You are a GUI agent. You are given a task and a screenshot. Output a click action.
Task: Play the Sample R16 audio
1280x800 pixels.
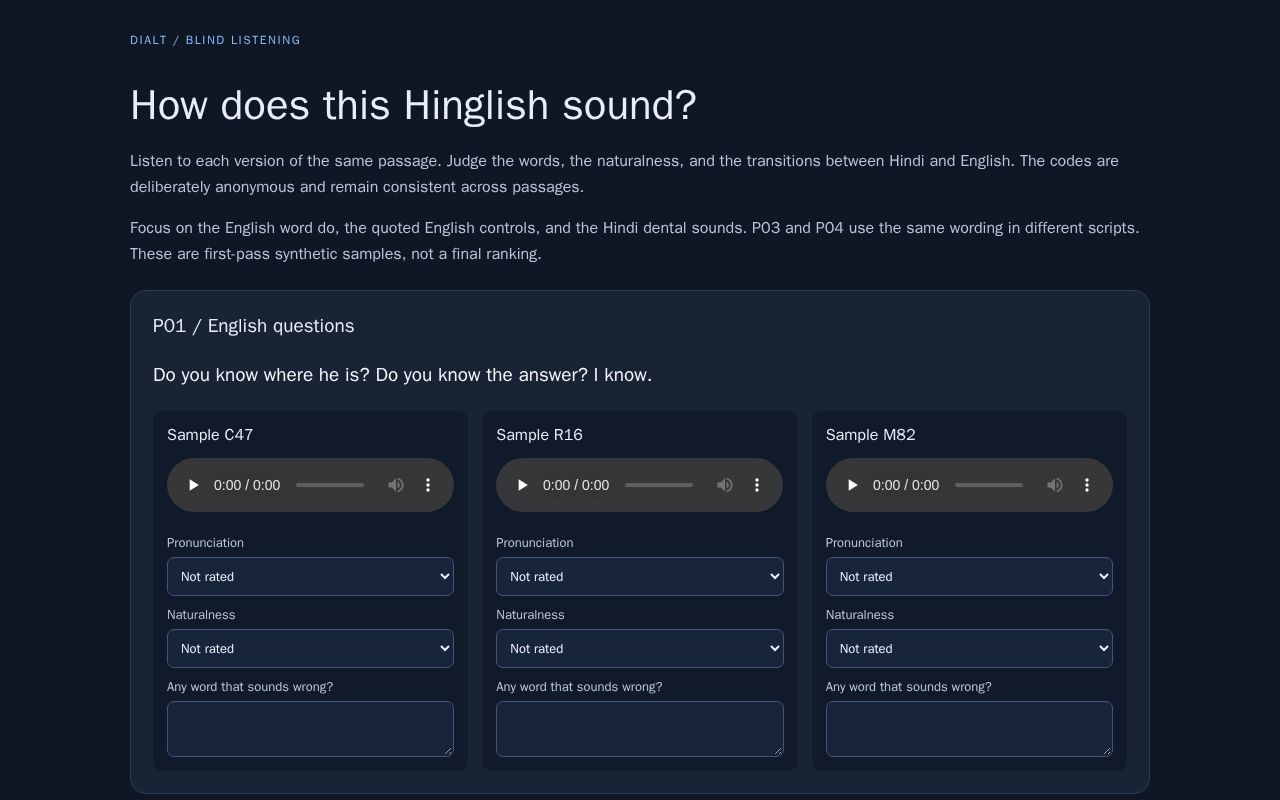pos(523,485)
